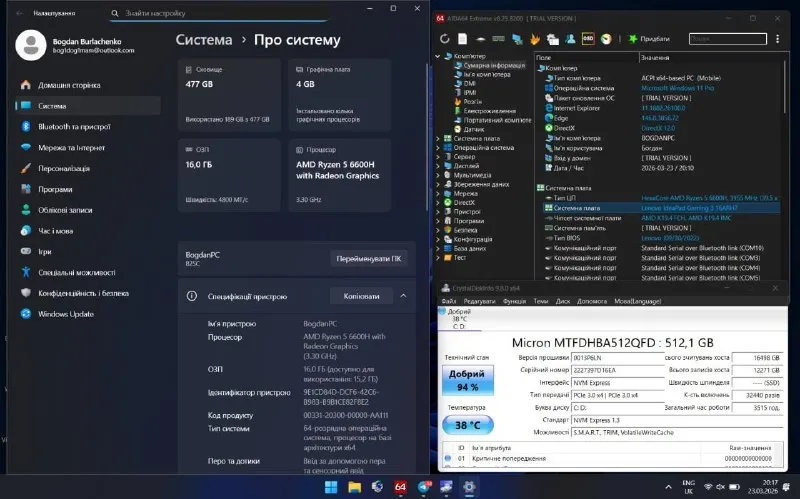Open the OSD panel icon in AIDA64
This screenshot has width=800, height=499.
[588, 39]
